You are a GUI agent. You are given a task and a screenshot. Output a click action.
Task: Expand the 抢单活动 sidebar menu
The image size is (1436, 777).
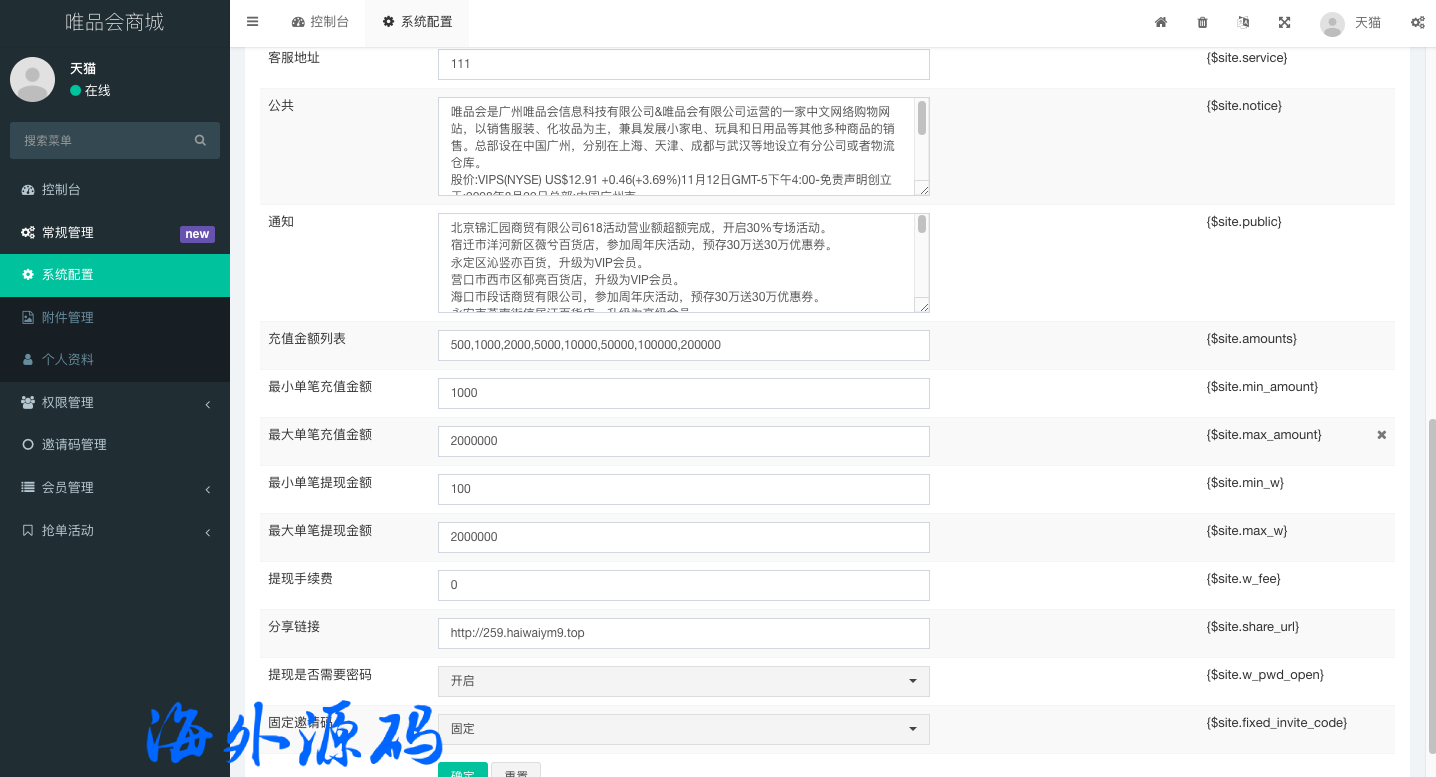pyautogui.click(x=114, y=531)
